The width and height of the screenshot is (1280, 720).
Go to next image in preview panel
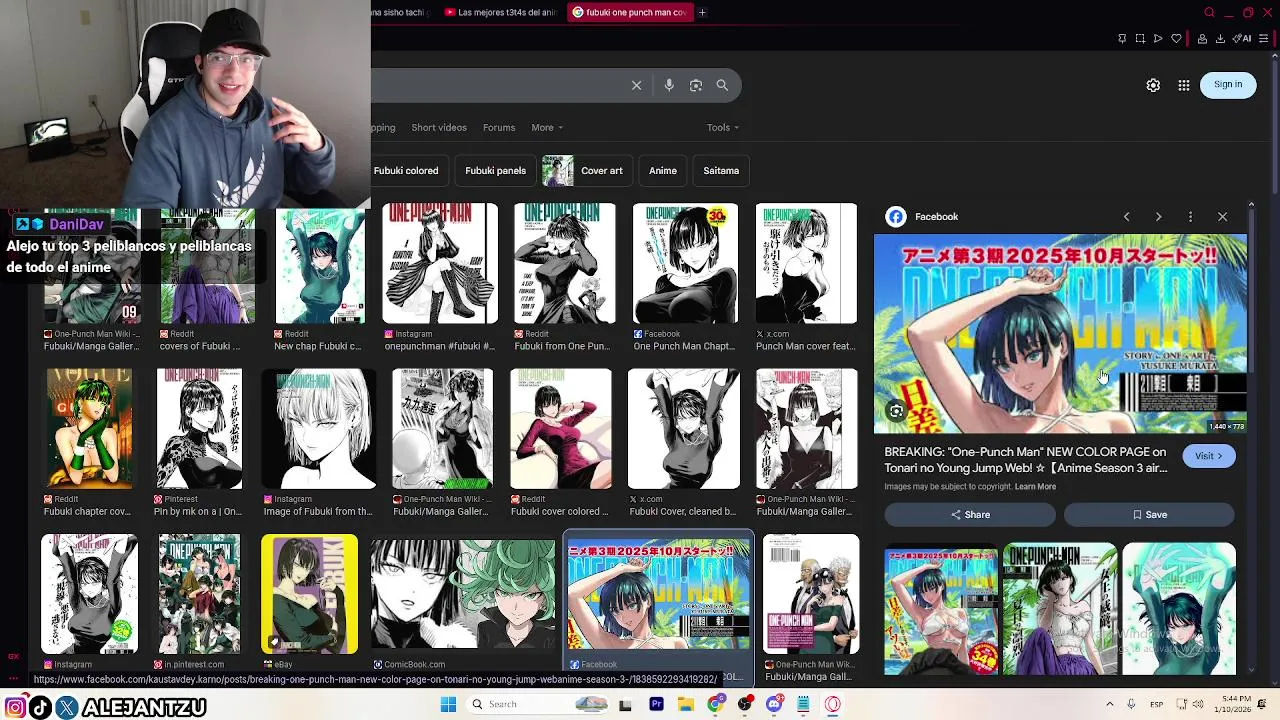pos(1158,216)
